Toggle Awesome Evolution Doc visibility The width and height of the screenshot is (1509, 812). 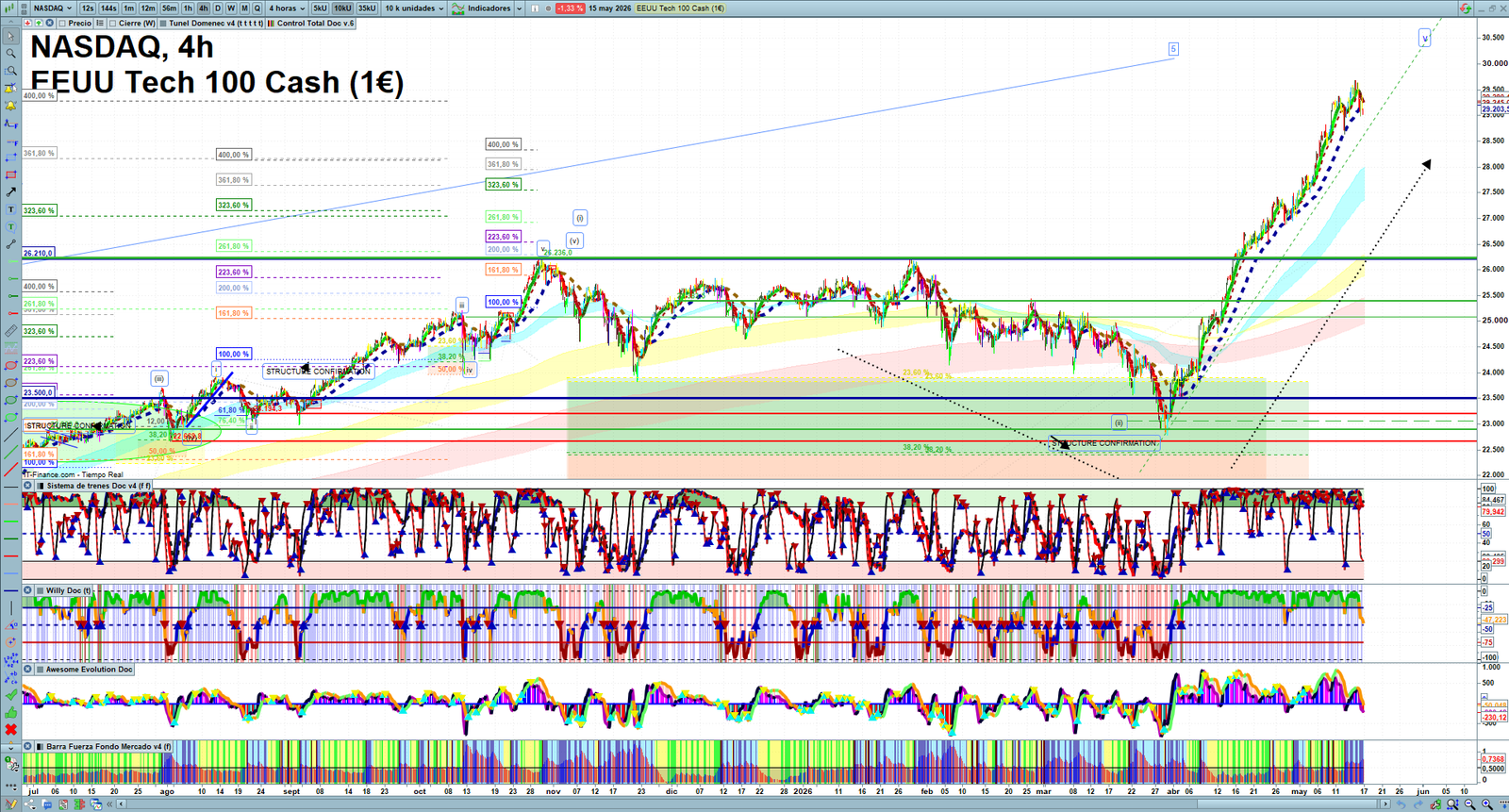[41, 670]
